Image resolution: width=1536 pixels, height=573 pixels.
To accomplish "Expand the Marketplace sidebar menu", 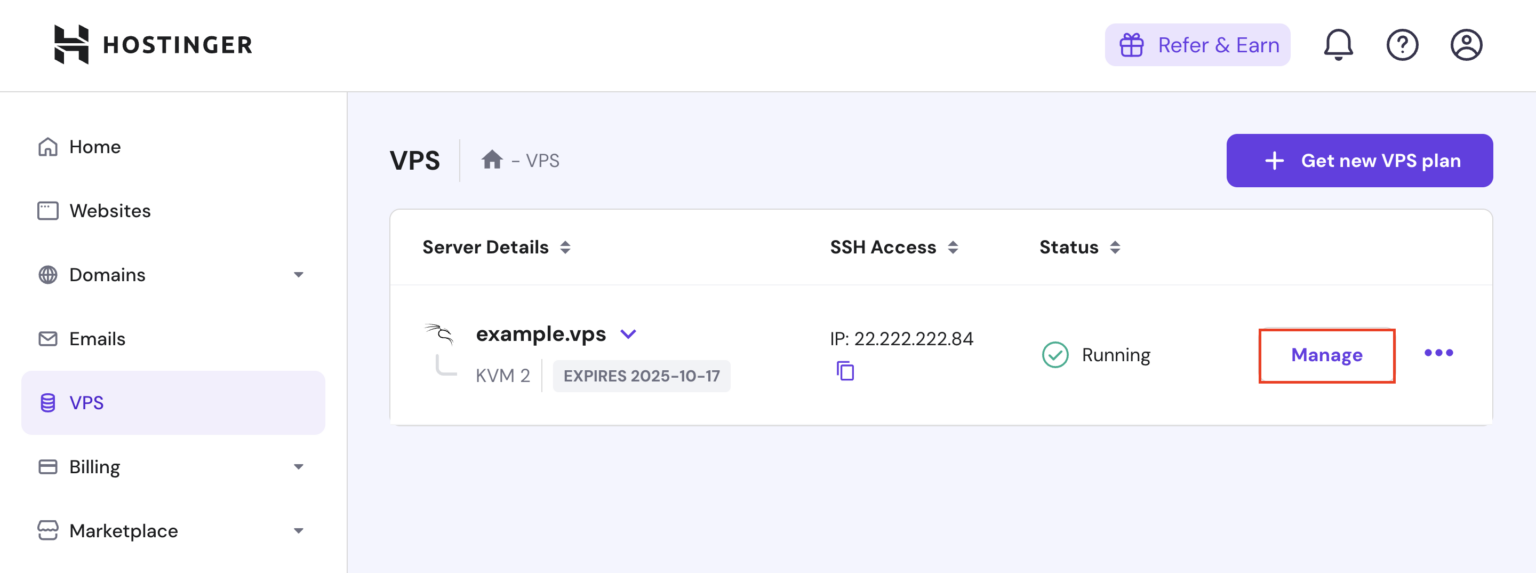I will [x=298, y=531].
